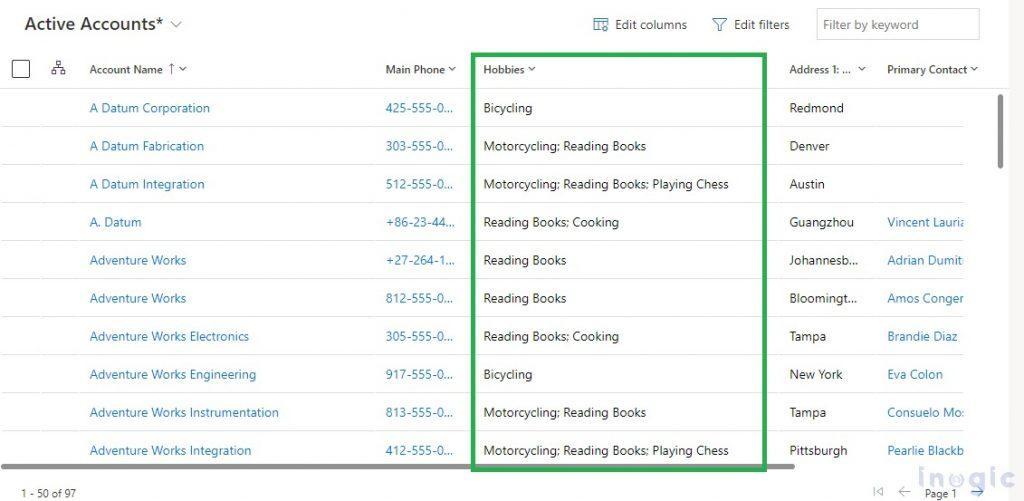The width and height of the screenshot is (1024, 501).
Task: Tick the select-all rows checkbox
Action: tap(21, 69)
